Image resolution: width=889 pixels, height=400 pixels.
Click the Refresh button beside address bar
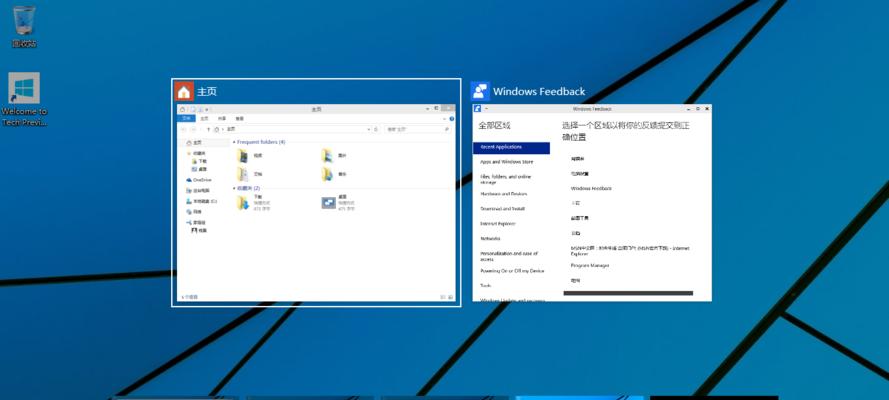[376, 129]
